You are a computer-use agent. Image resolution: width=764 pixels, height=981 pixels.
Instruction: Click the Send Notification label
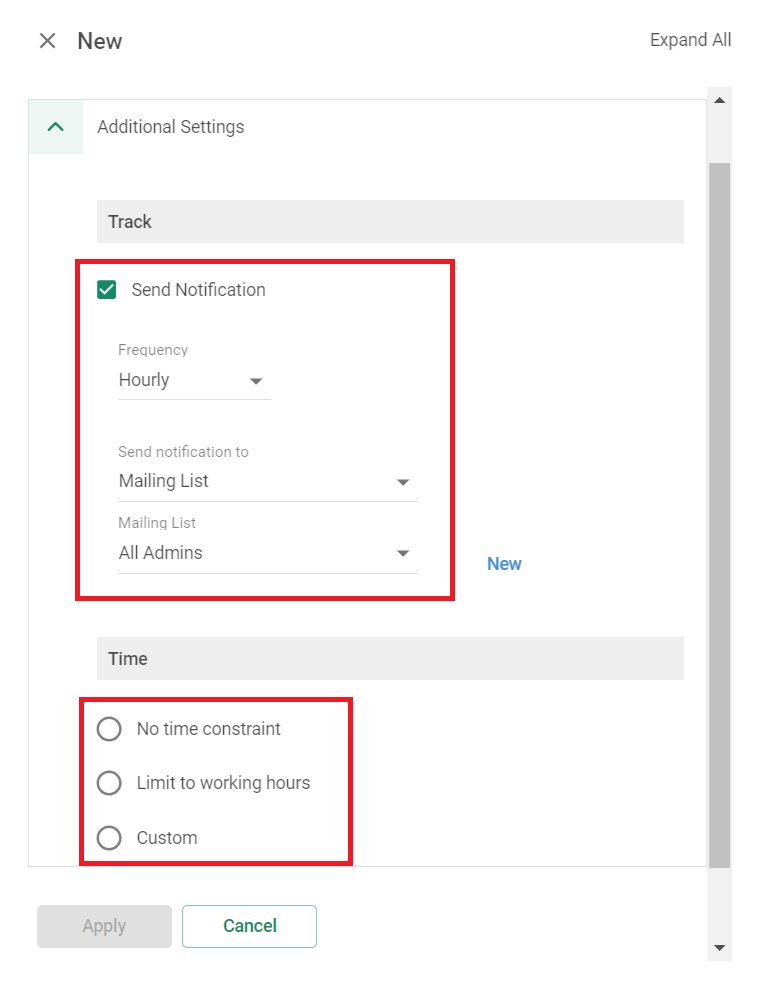point(198,290)
